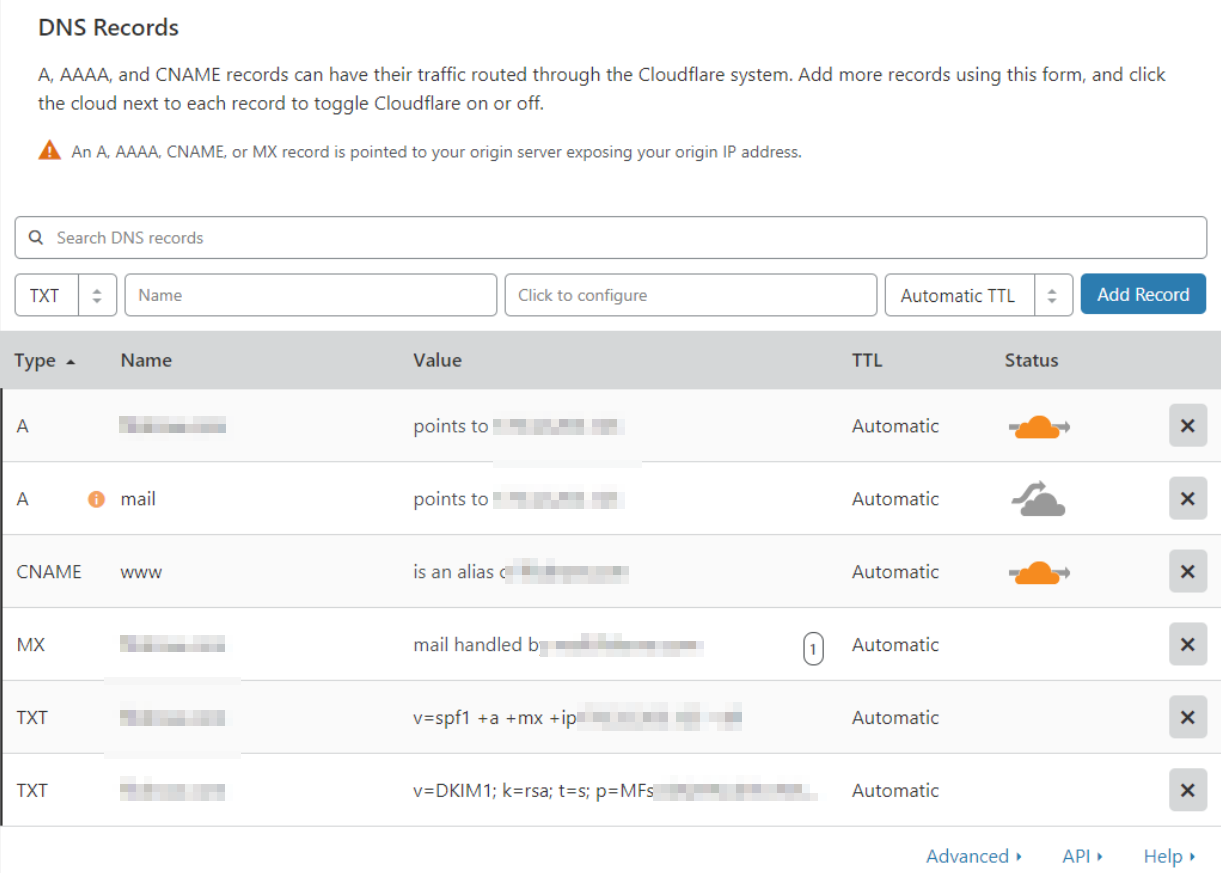Open the Automatic TTL dropdown

click(x=978, y=296)
